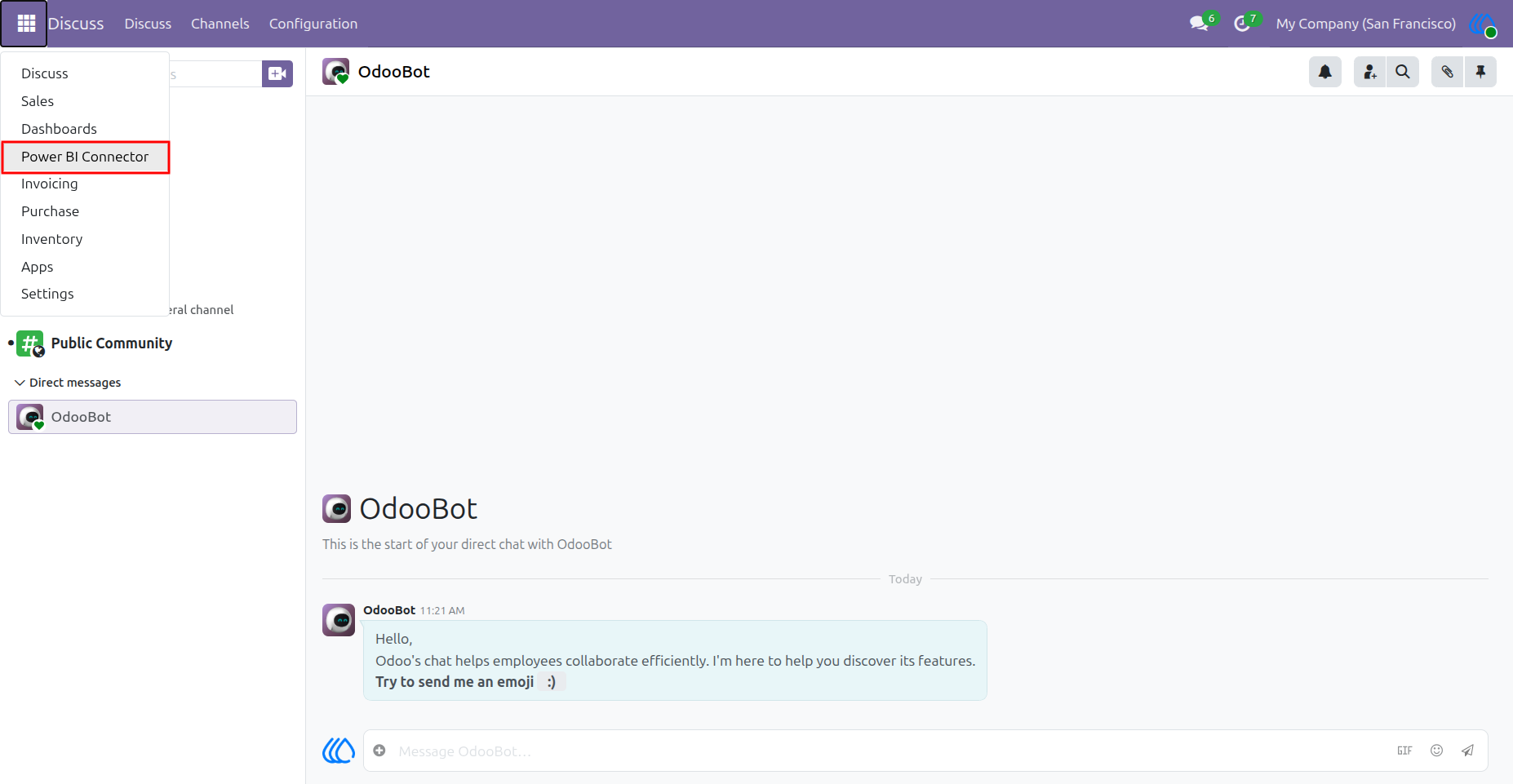
Task: Open the user avatar menu in the top right
Action: [x=1483, y=24]
